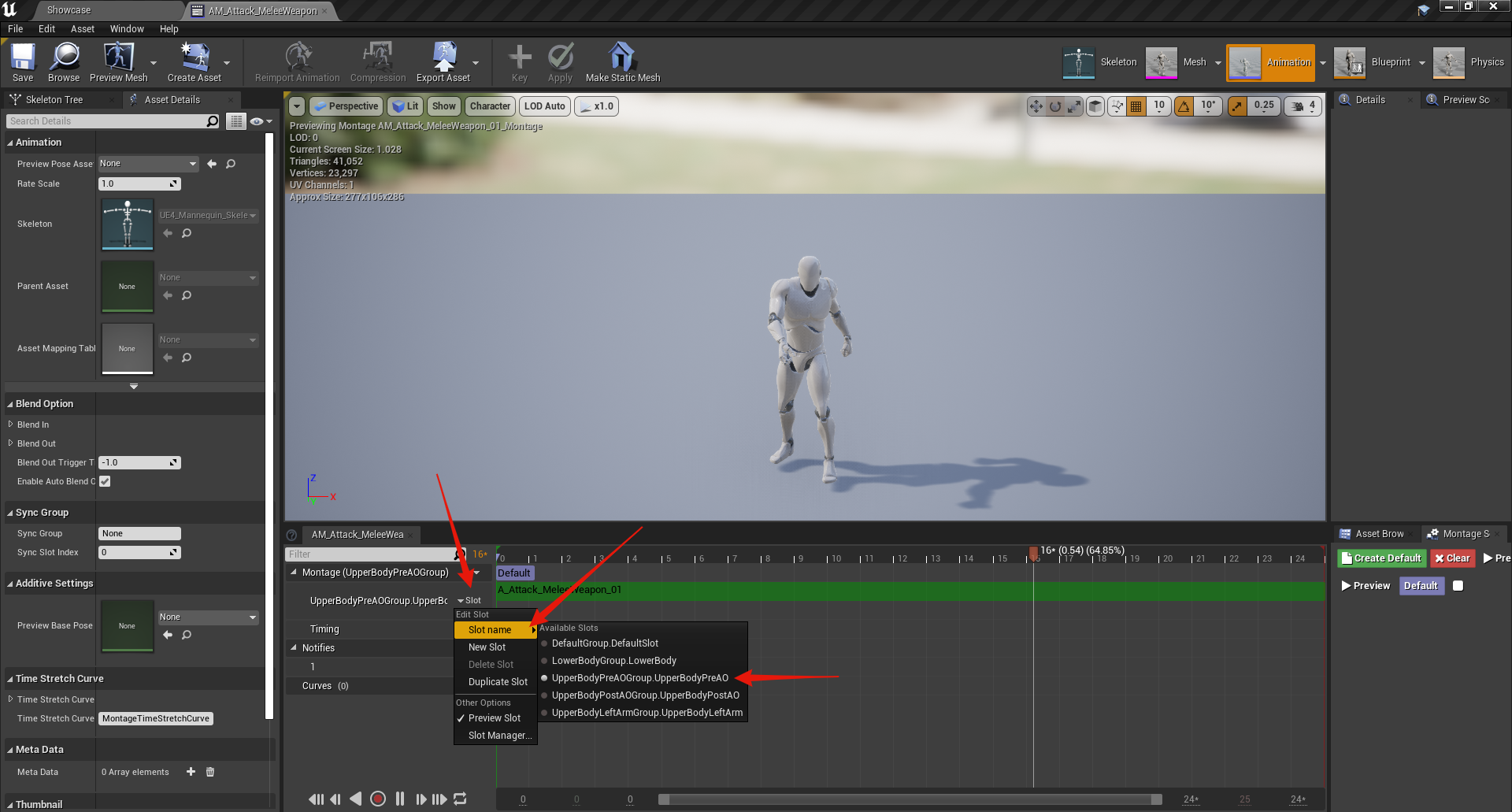
Task: Open the Window menu
Action: (x=127, y=29)
